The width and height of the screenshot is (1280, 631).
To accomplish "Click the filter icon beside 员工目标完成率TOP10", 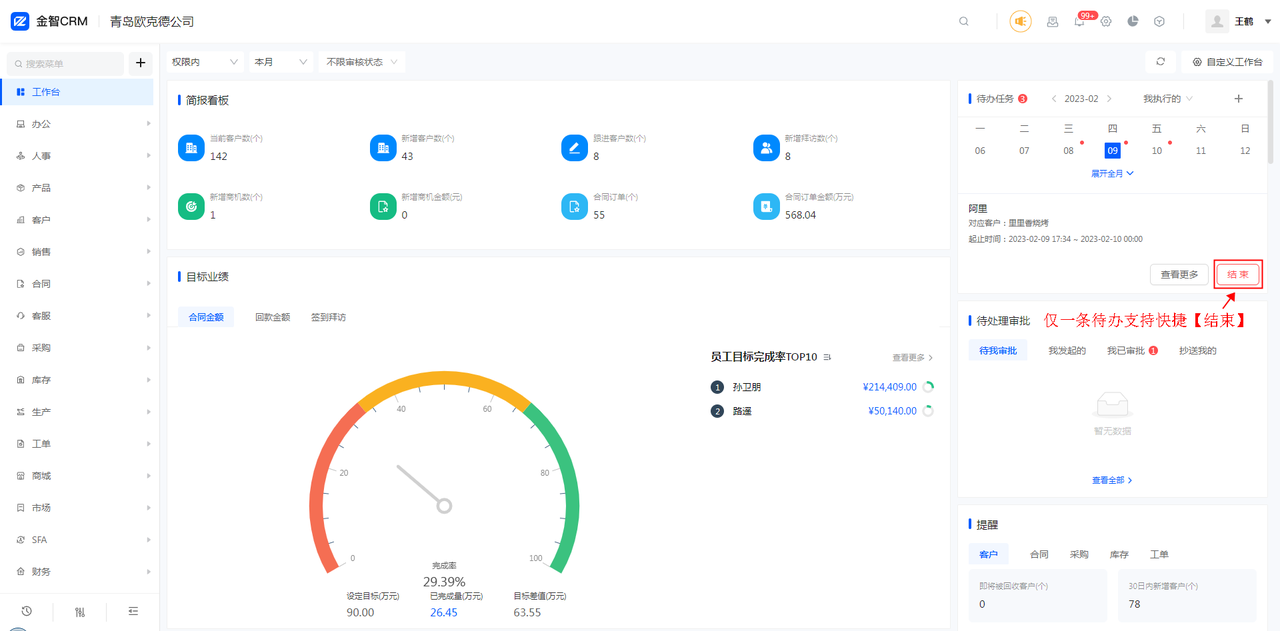I will 827,357.
